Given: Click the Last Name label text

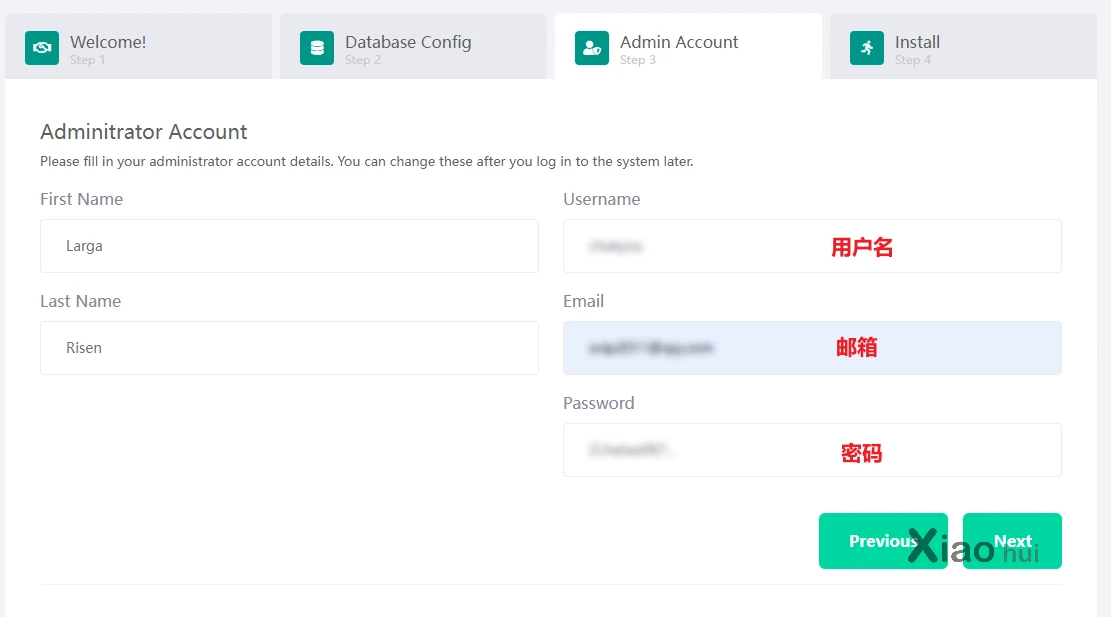Looking at the screenshot, I should pos(80,301).
